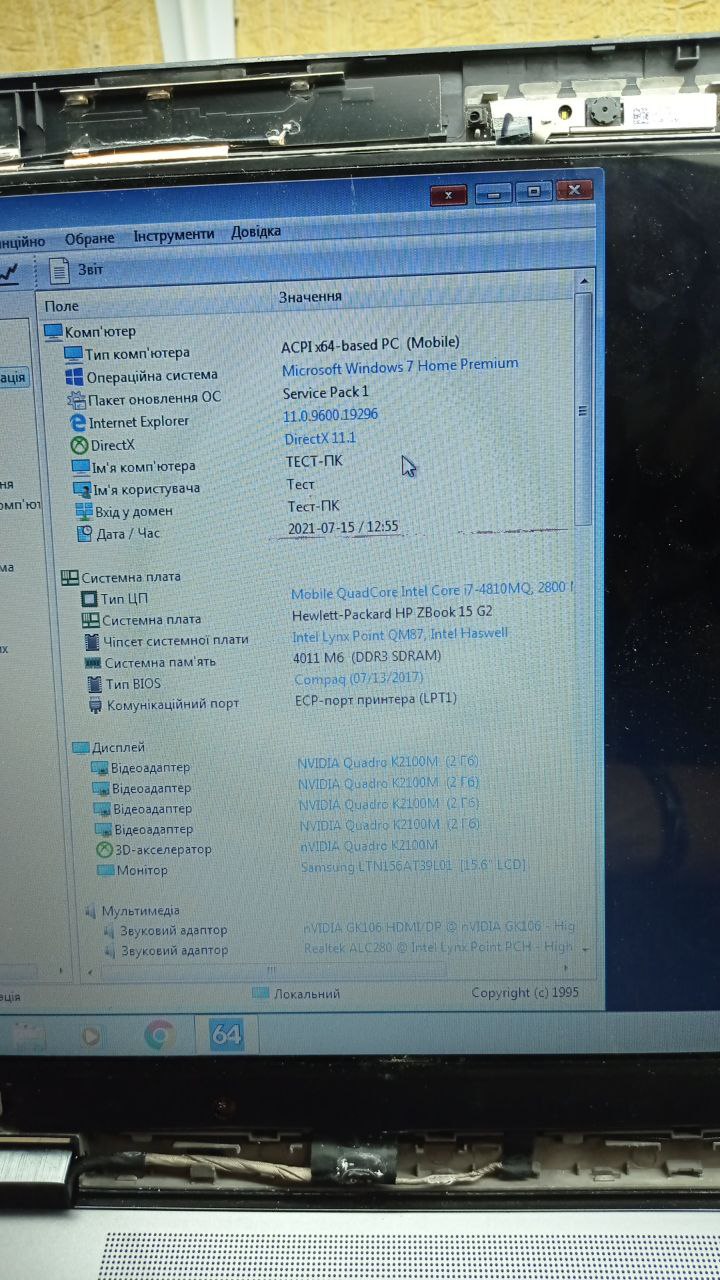Click the Тип BIOS chip icon

coord(94,684)
